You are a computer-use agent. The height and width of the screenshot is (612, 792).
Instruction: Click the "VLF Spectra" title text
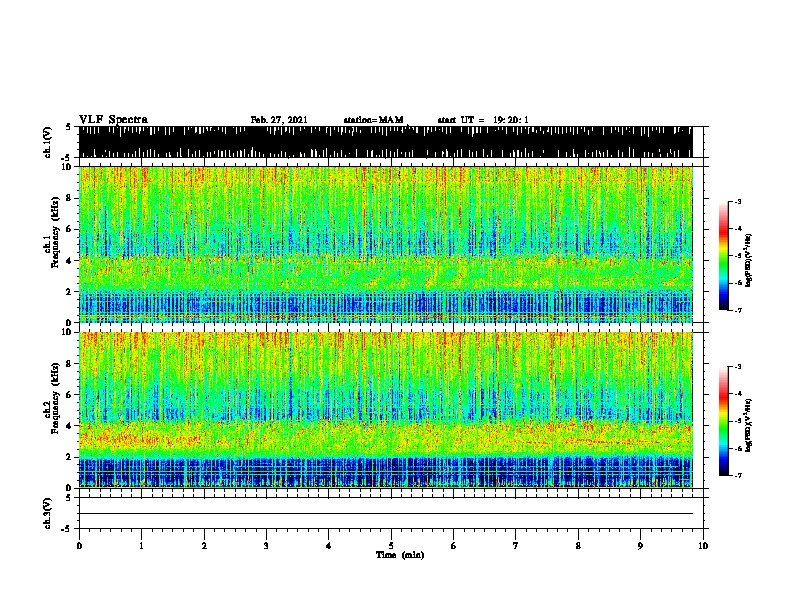(113, 120)
